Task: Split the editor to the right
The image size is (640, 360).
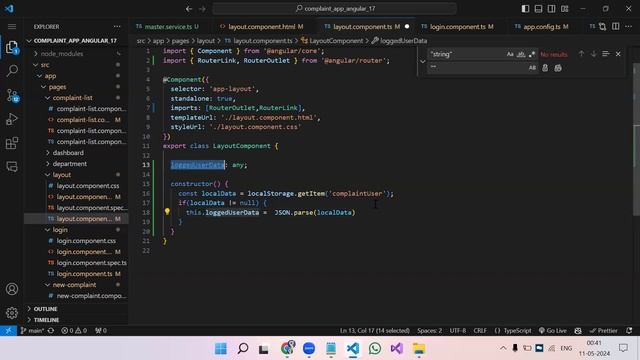Action: pyautogui.click(x=616, y=27)
